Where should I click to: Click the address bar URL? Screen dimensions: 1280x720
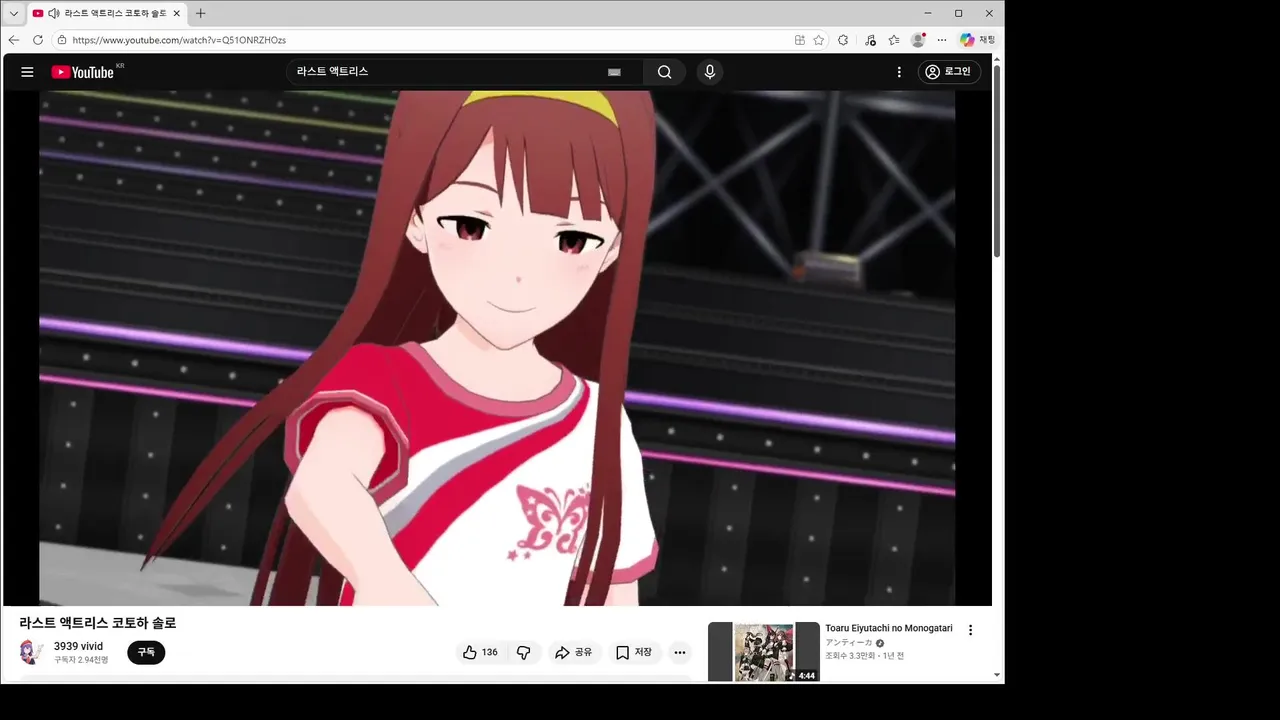pos(179,40)
